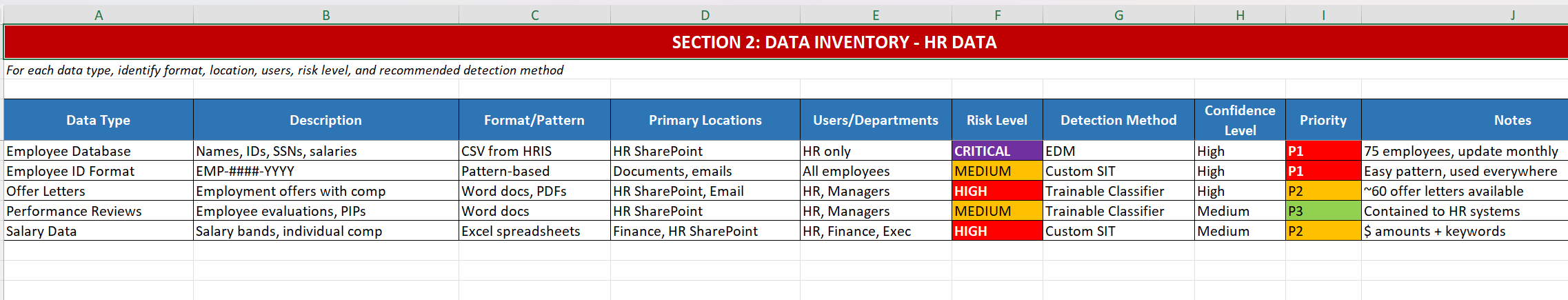
Task: Click the italic instructions row under the title
Action: (285, 70)
